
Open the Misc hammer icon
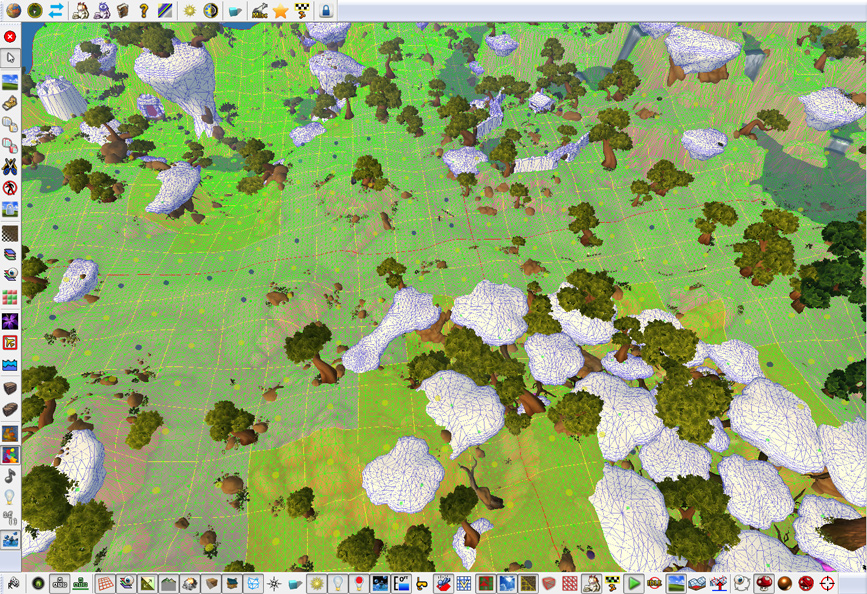259,10
